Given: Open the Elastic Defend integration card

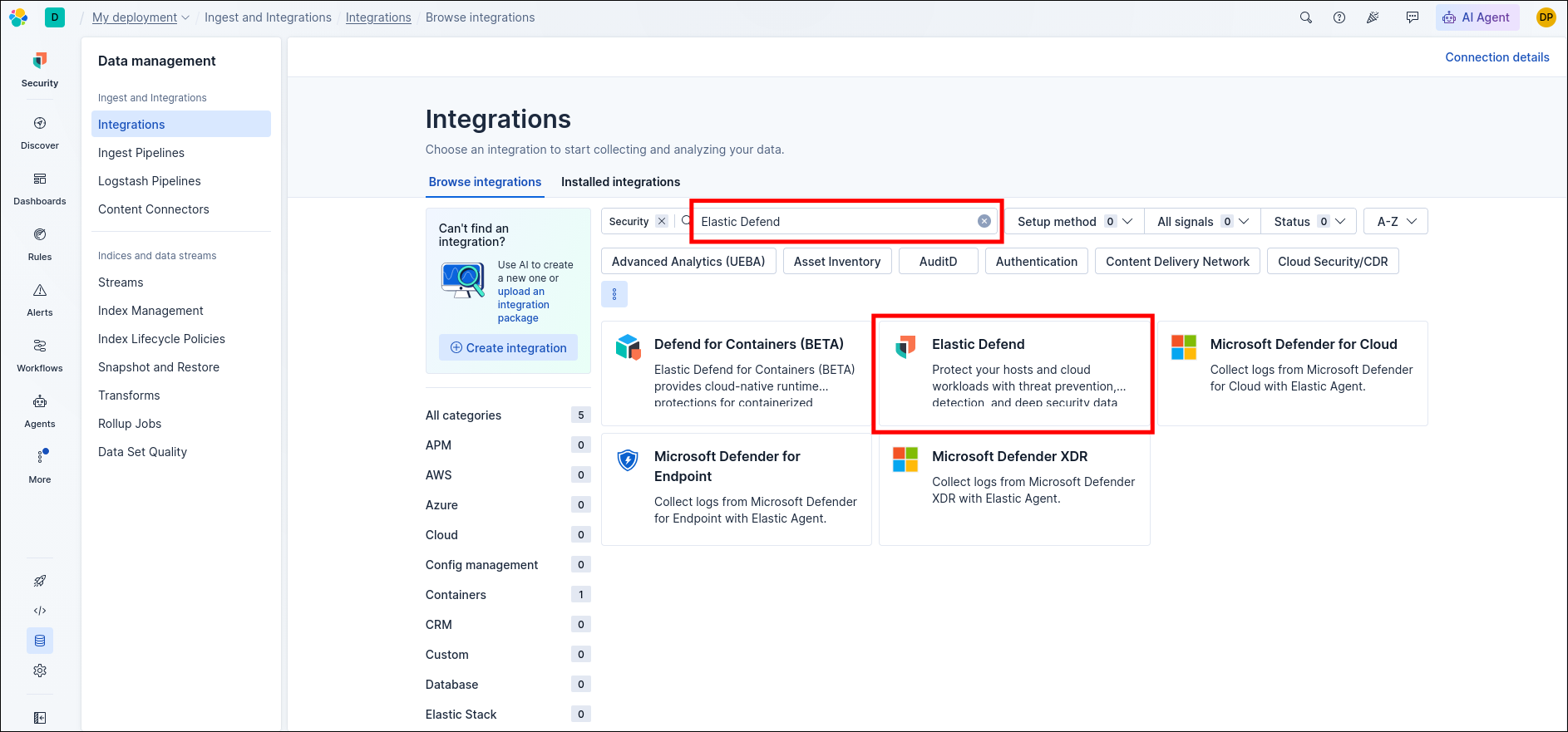Looking at the screenshot, I should 1014,373.
